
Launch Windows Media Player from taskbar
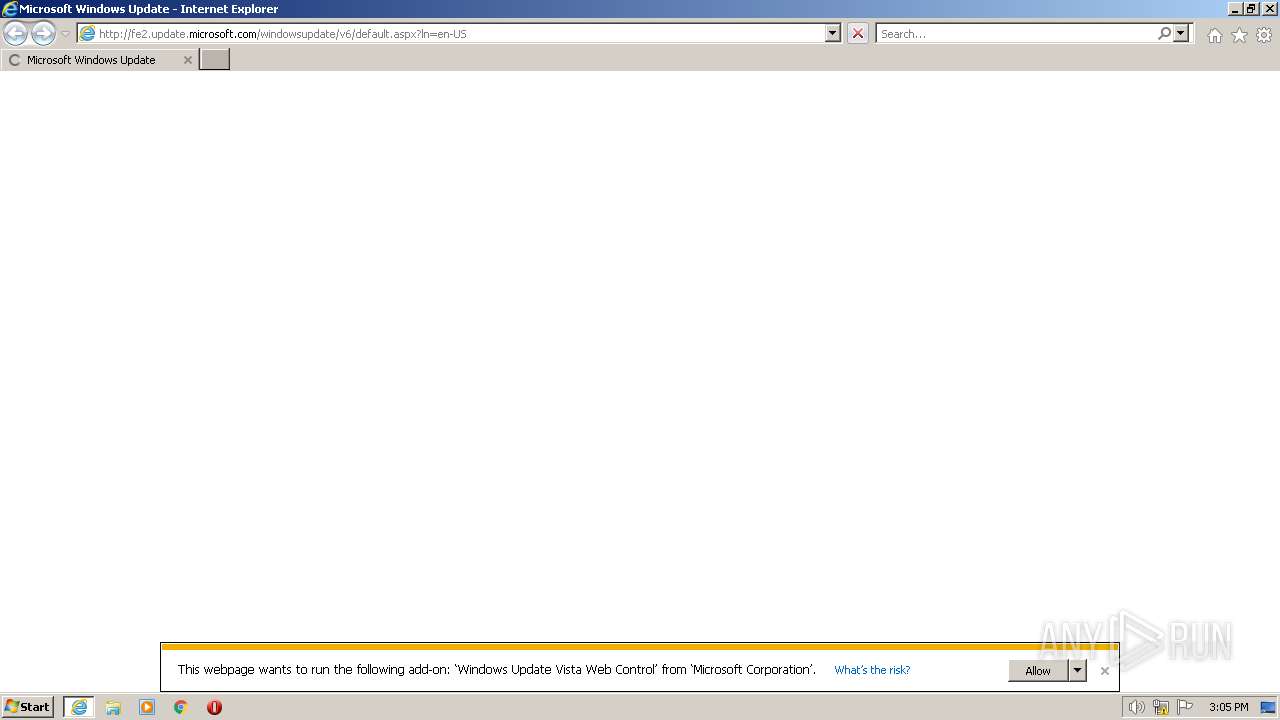[x=147, y=707]
